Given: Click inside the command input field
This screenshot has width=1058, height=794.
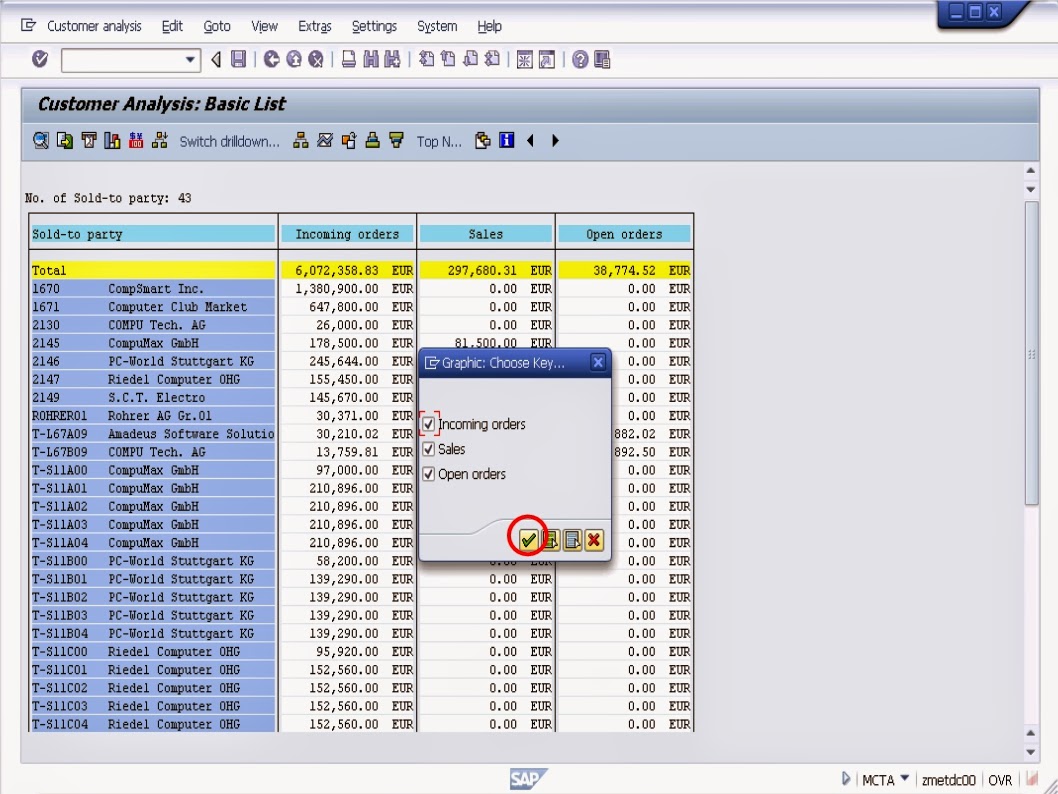Looking at the screenshot, I should pyautogui.click(x=122, y=60).
